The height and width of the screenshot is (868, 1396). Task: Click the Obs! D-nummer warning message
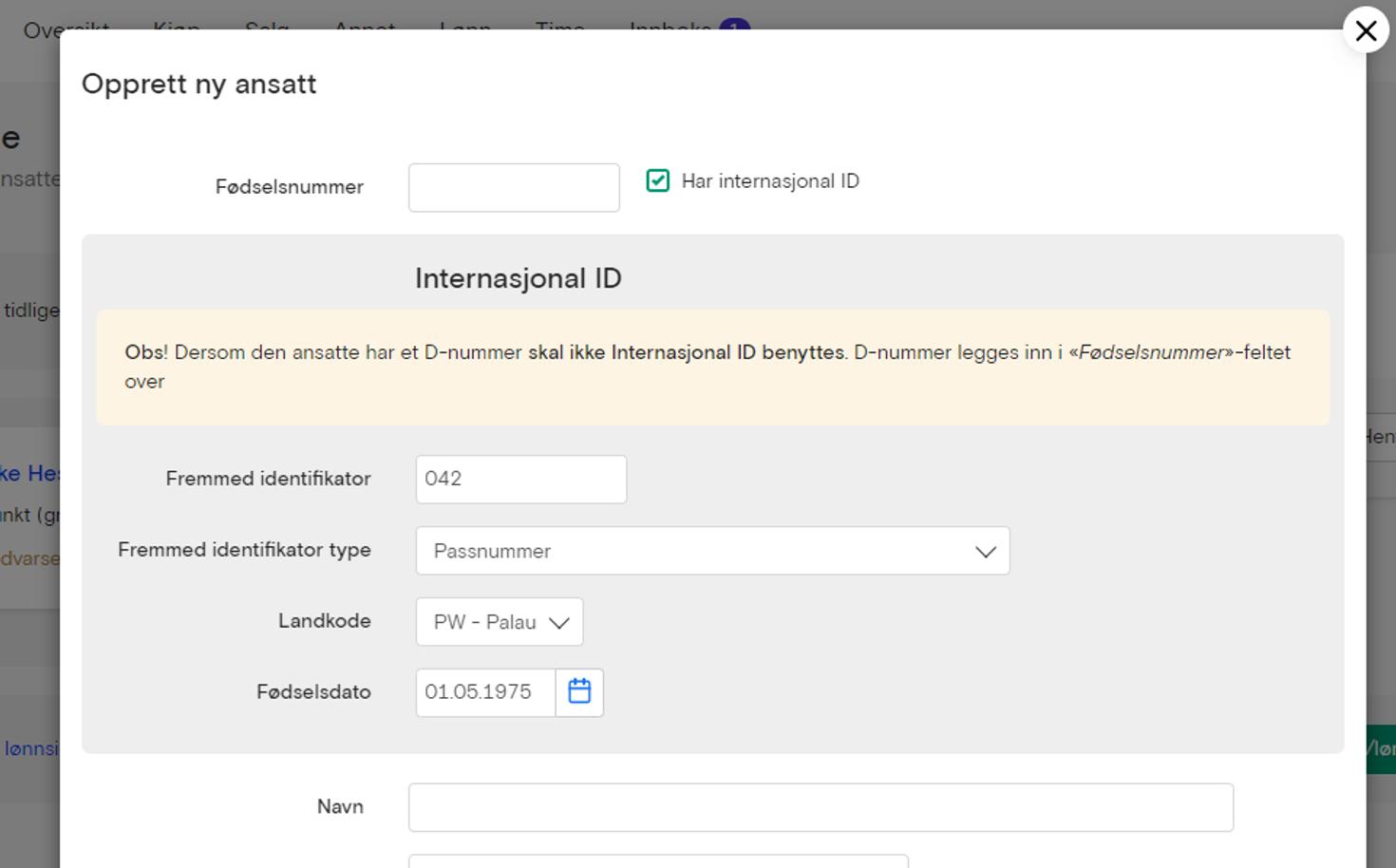(x=712, y=367)
